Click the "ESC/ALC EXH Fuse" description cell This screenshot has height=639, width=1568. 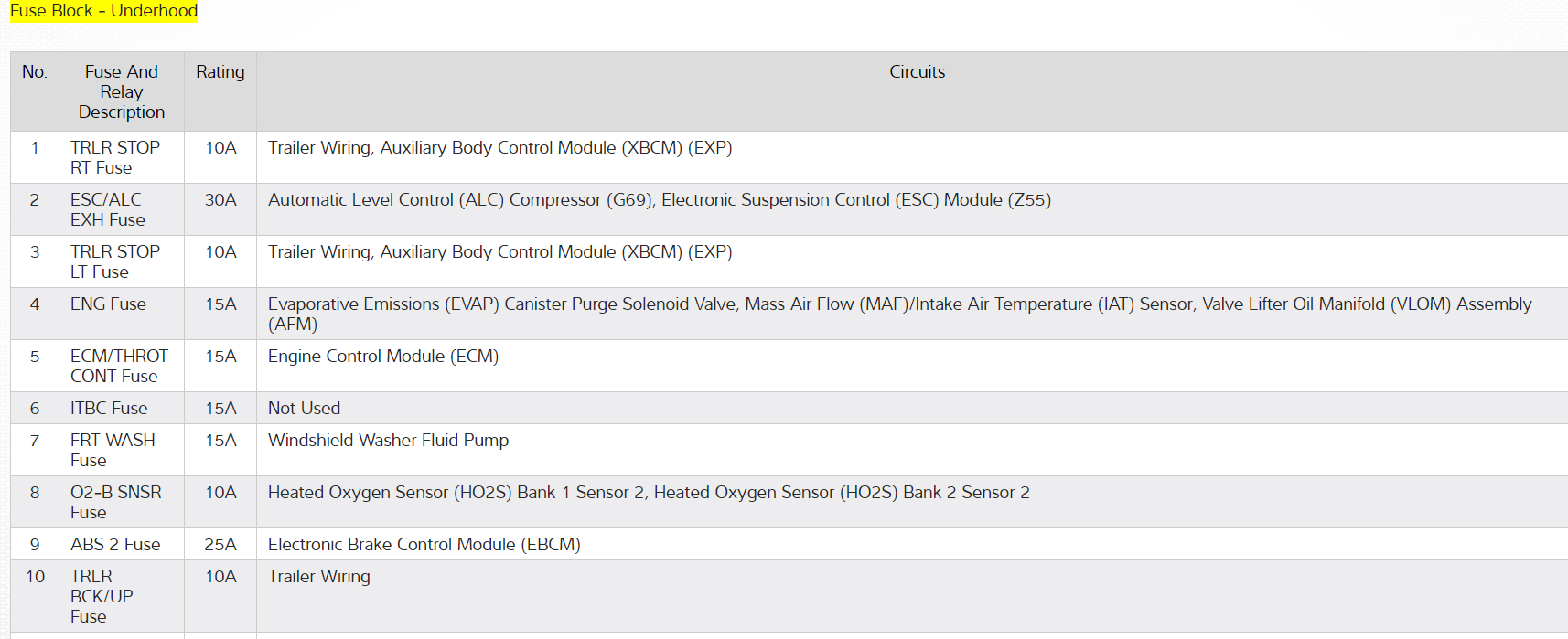[108, 209]
